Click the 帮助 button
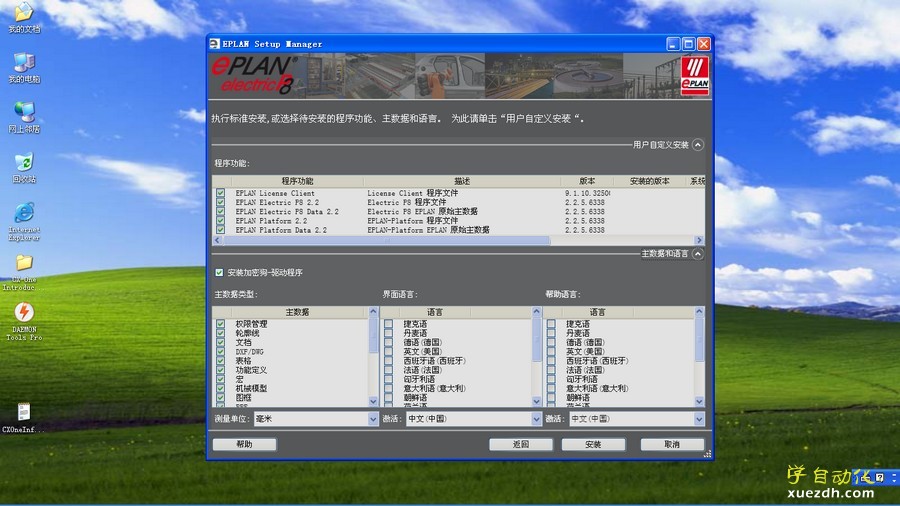The width and height of the screenshot is (900, 506). point(245,444)
